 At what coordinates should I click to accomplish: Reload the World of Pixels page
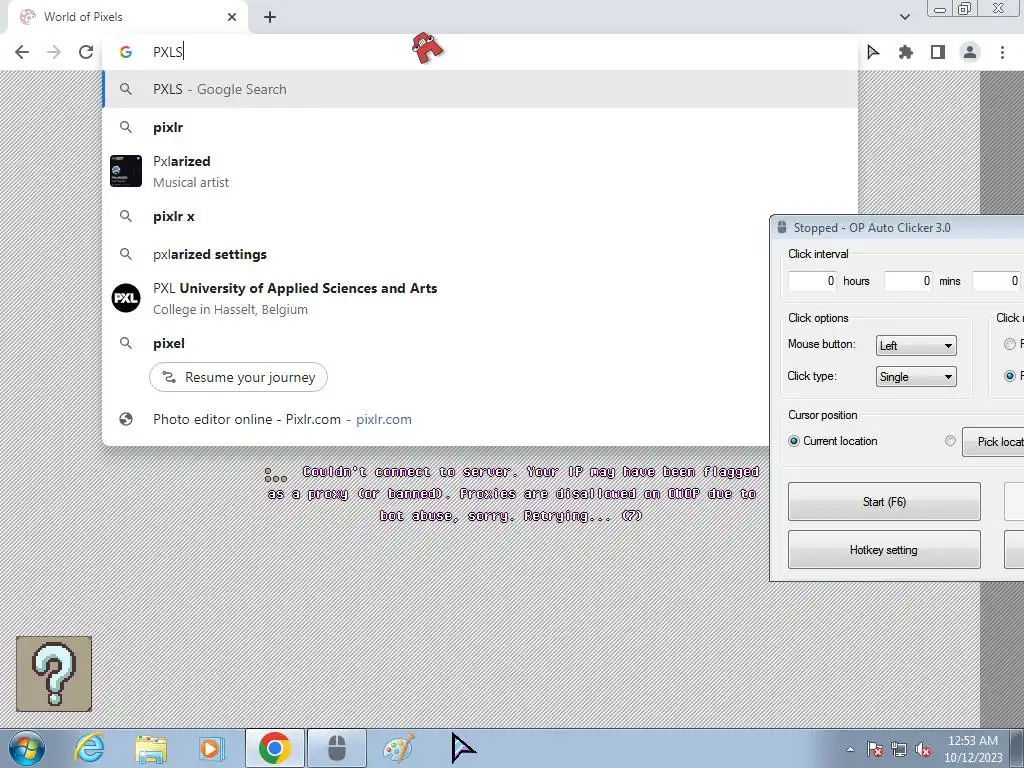86,52
